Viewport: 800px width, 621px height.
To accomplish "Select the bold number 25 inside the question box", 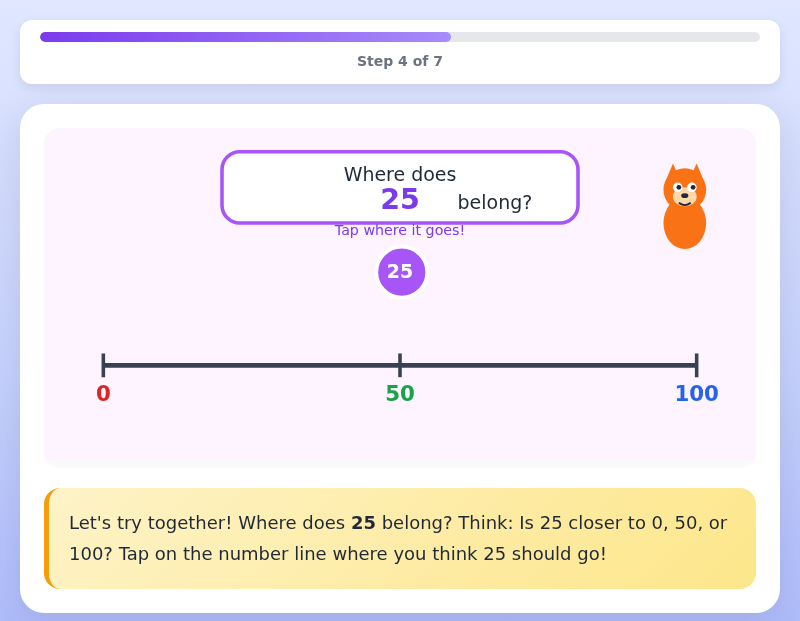I will click(399, 199).
